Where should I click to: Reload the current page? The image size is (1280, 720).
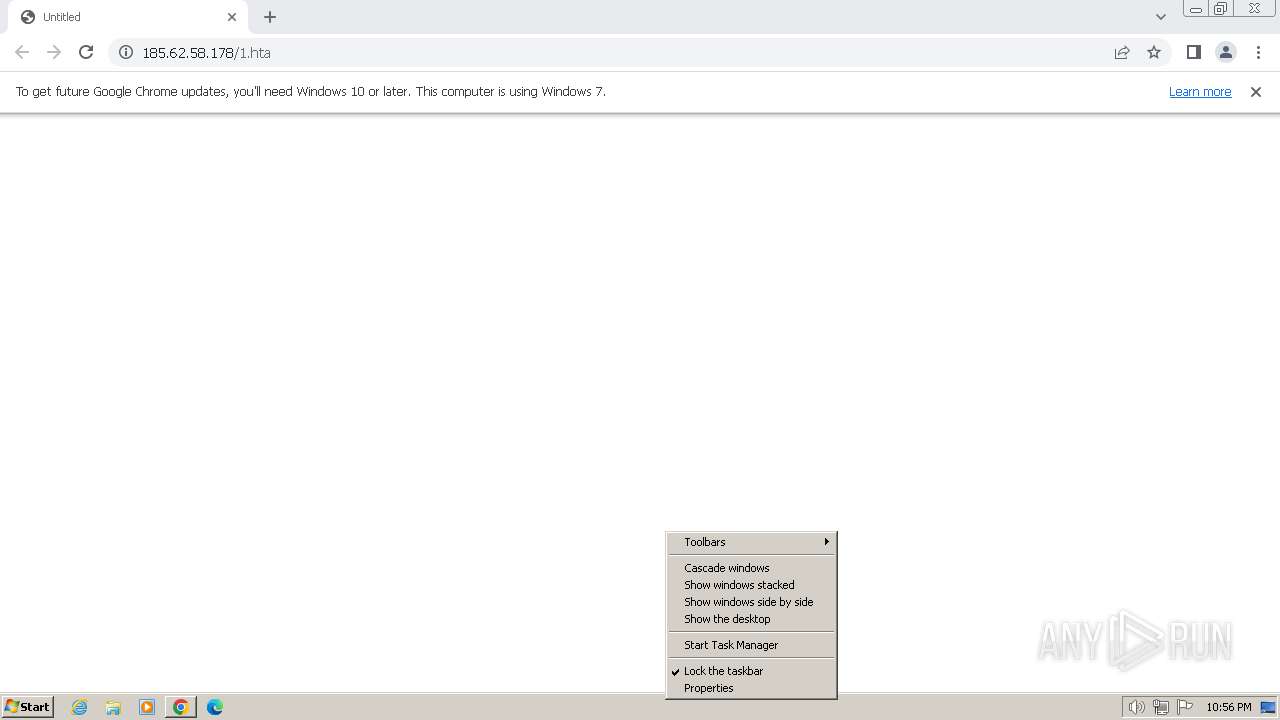(86, 52)
